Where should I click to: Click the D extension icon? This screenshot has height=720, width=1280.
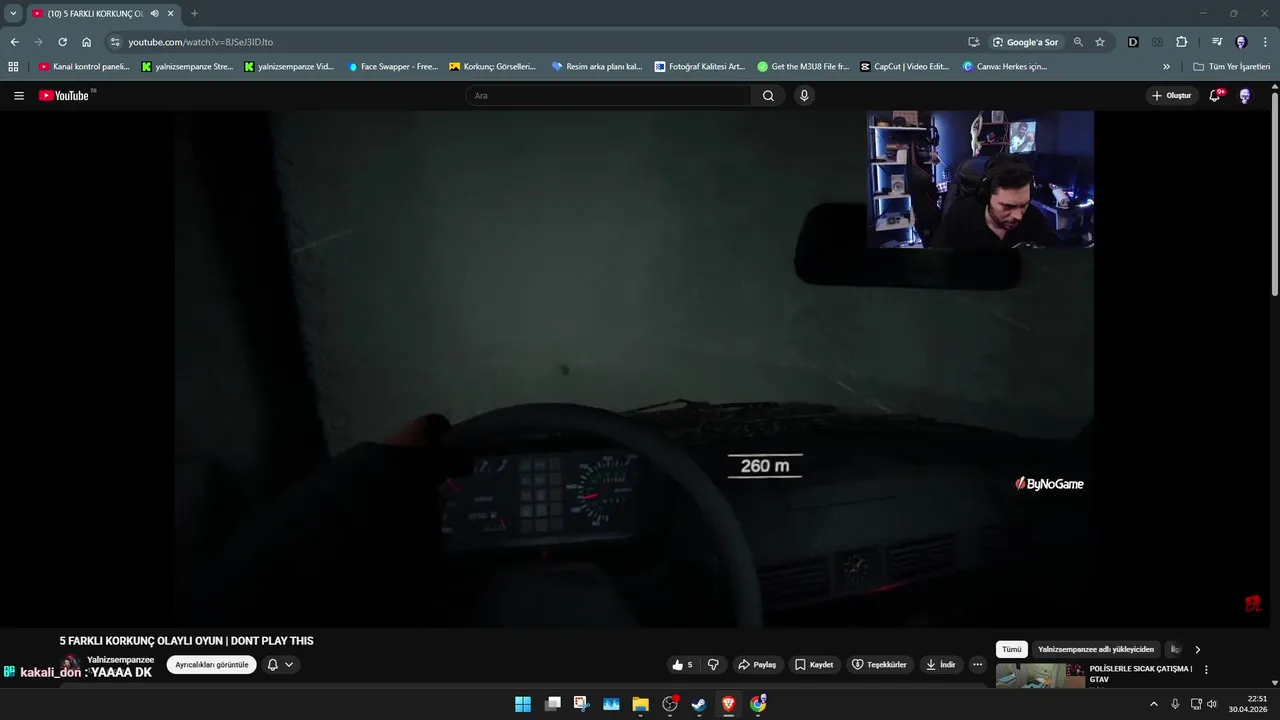click(1133, 42)
